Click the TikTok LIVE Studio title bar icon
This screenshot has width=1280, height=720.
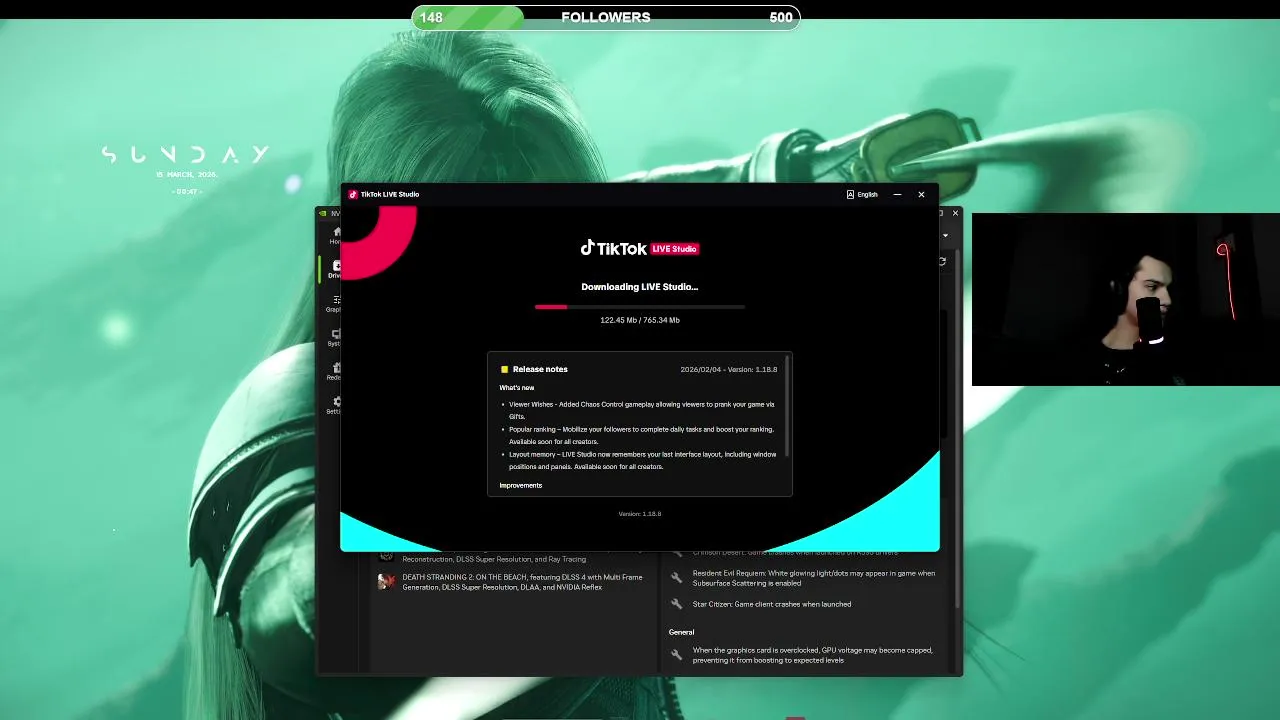pos(353,194)
